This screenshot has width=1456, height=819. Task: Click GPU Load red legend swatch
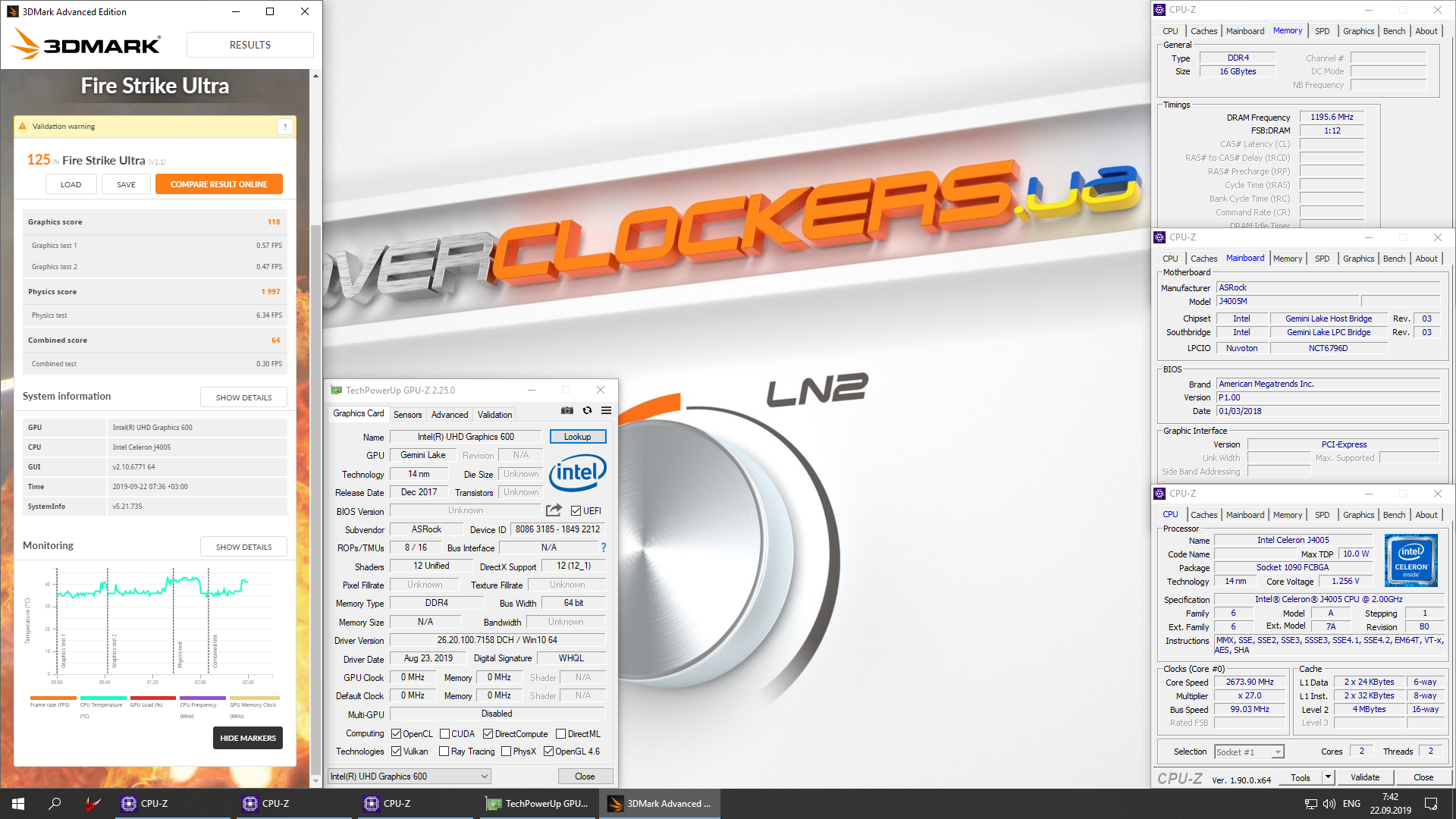pyautogui.click(x=152, y=698)
